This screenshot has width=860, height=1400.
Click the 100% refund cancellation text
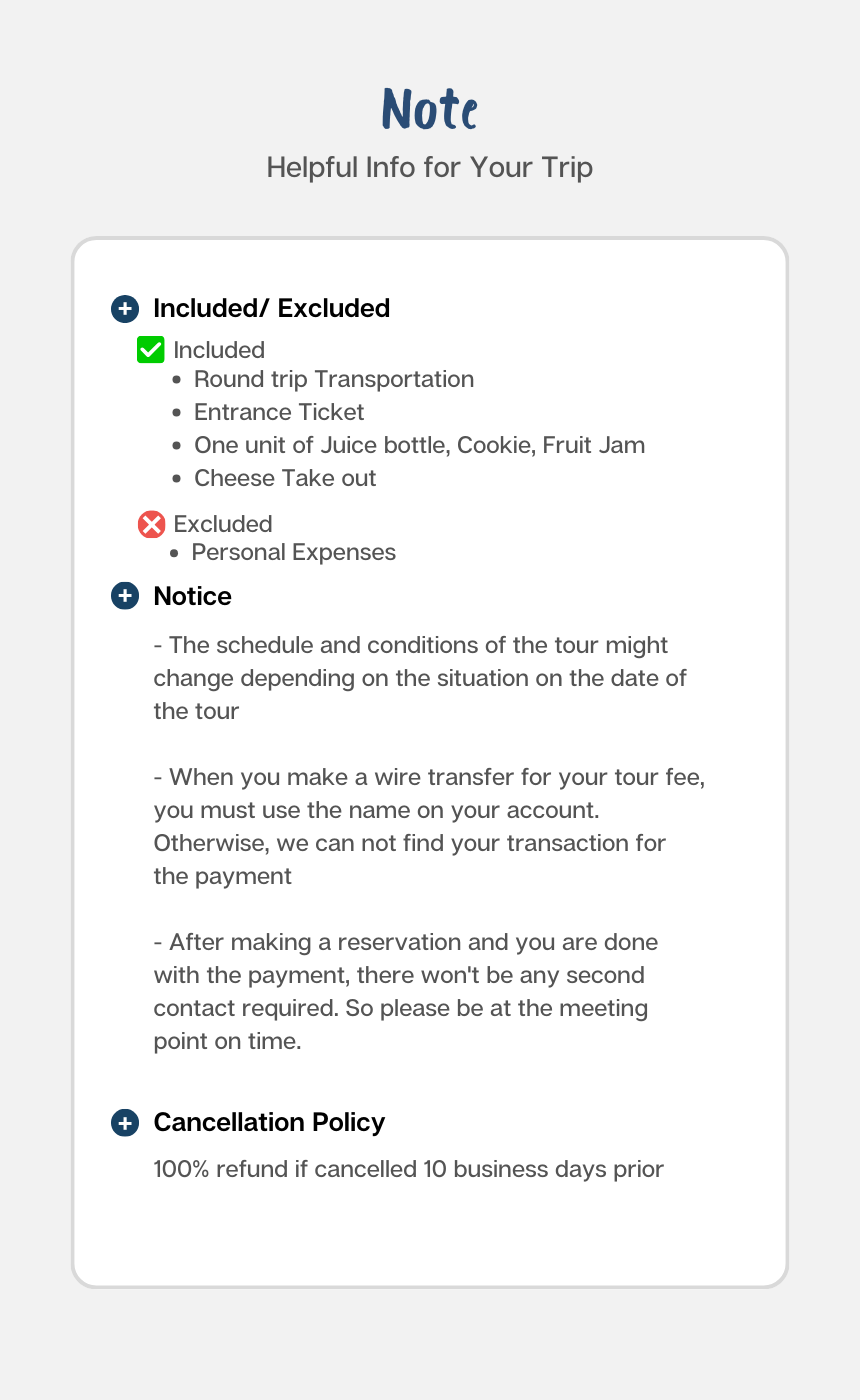coord(408,1169)
